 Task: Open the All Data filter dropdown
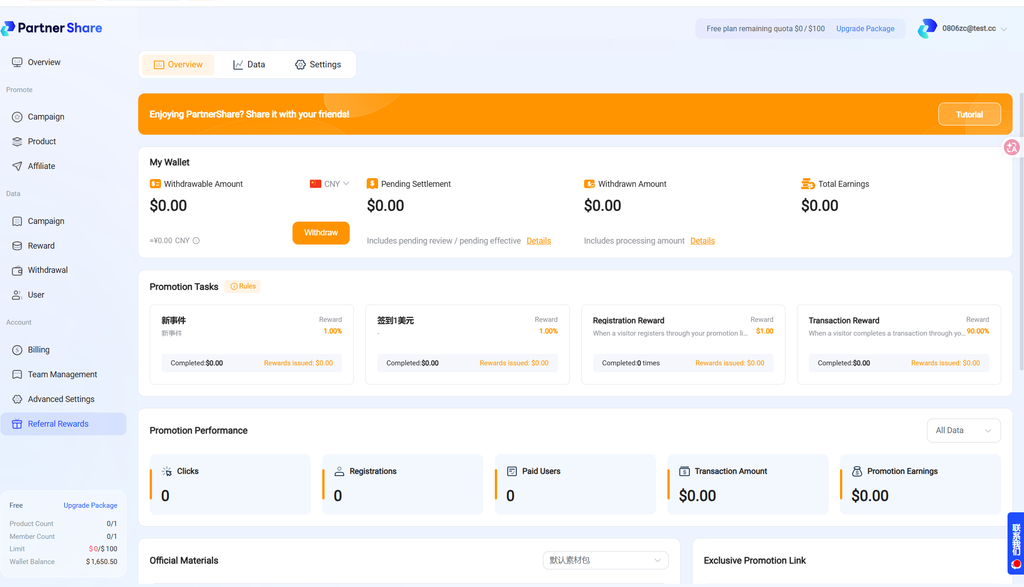963,430
